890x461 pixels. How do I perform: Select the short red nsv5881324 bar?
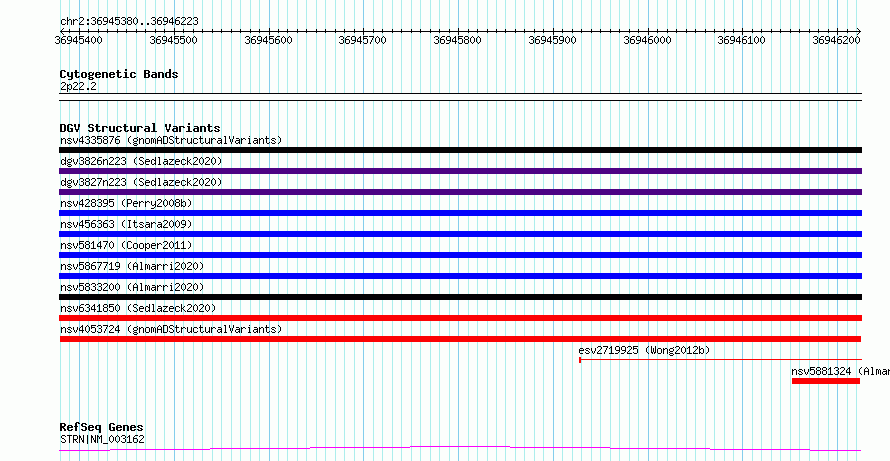pyautogui.click(x=826, y=381)
